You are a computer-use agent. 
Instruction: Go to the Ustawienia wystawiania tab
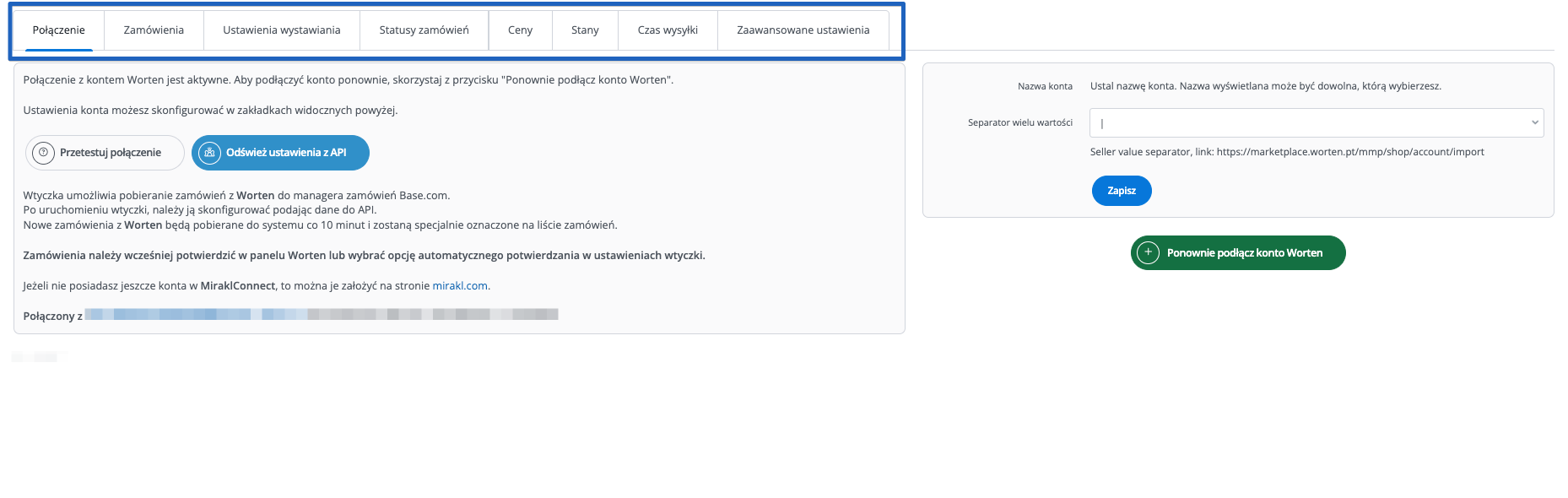coord(281,30)
